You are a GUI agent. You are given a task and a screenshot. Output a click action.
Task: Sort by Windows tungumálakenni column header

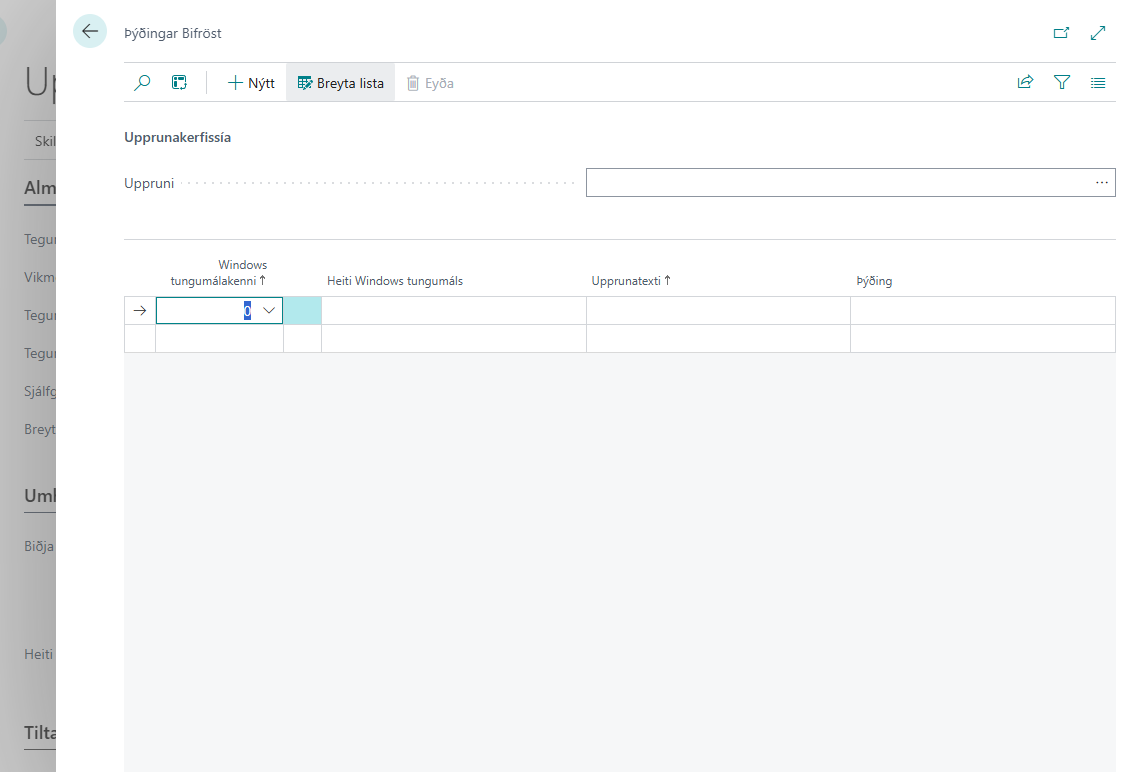pos(218,273)
